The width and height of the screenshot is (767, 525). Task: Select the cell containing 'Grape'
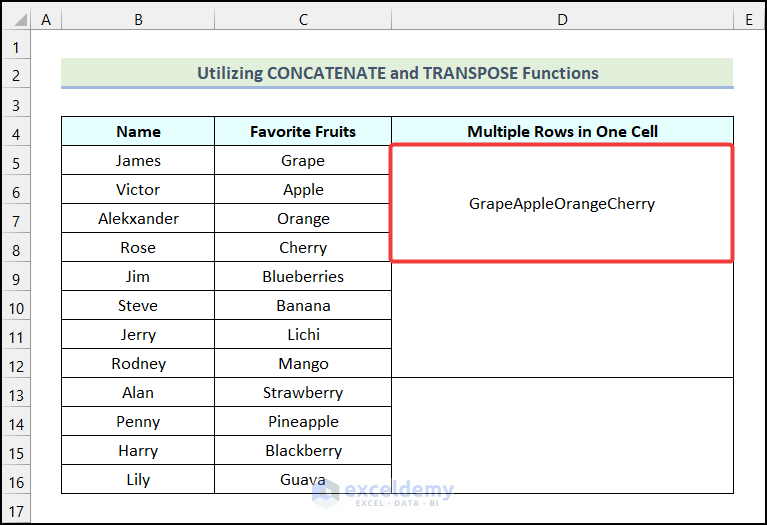[x=303, y=160]
